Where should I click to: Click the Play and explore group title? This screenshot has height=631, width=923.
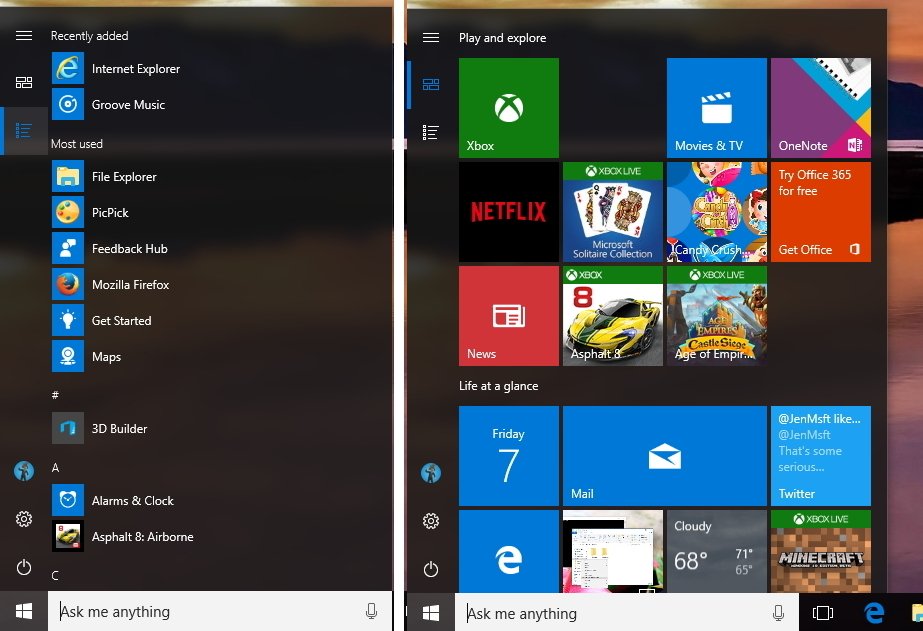(x=503, y=38)
